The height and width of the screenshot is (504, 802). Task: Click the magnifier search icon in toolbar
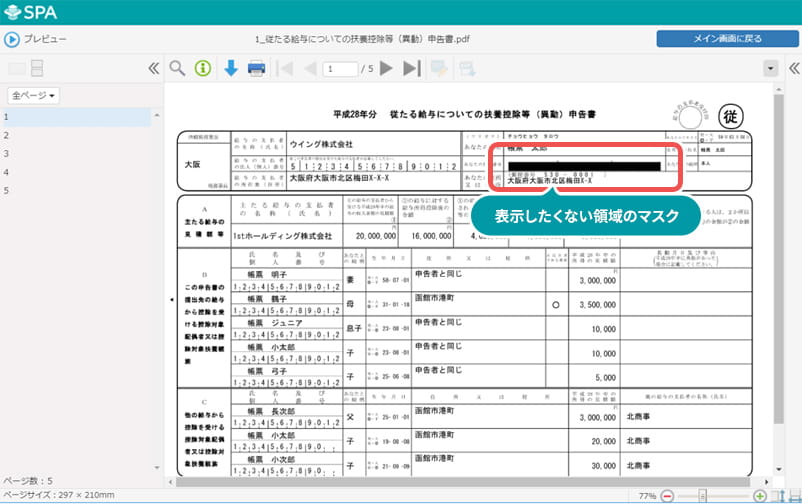click(x=177, y=68)
